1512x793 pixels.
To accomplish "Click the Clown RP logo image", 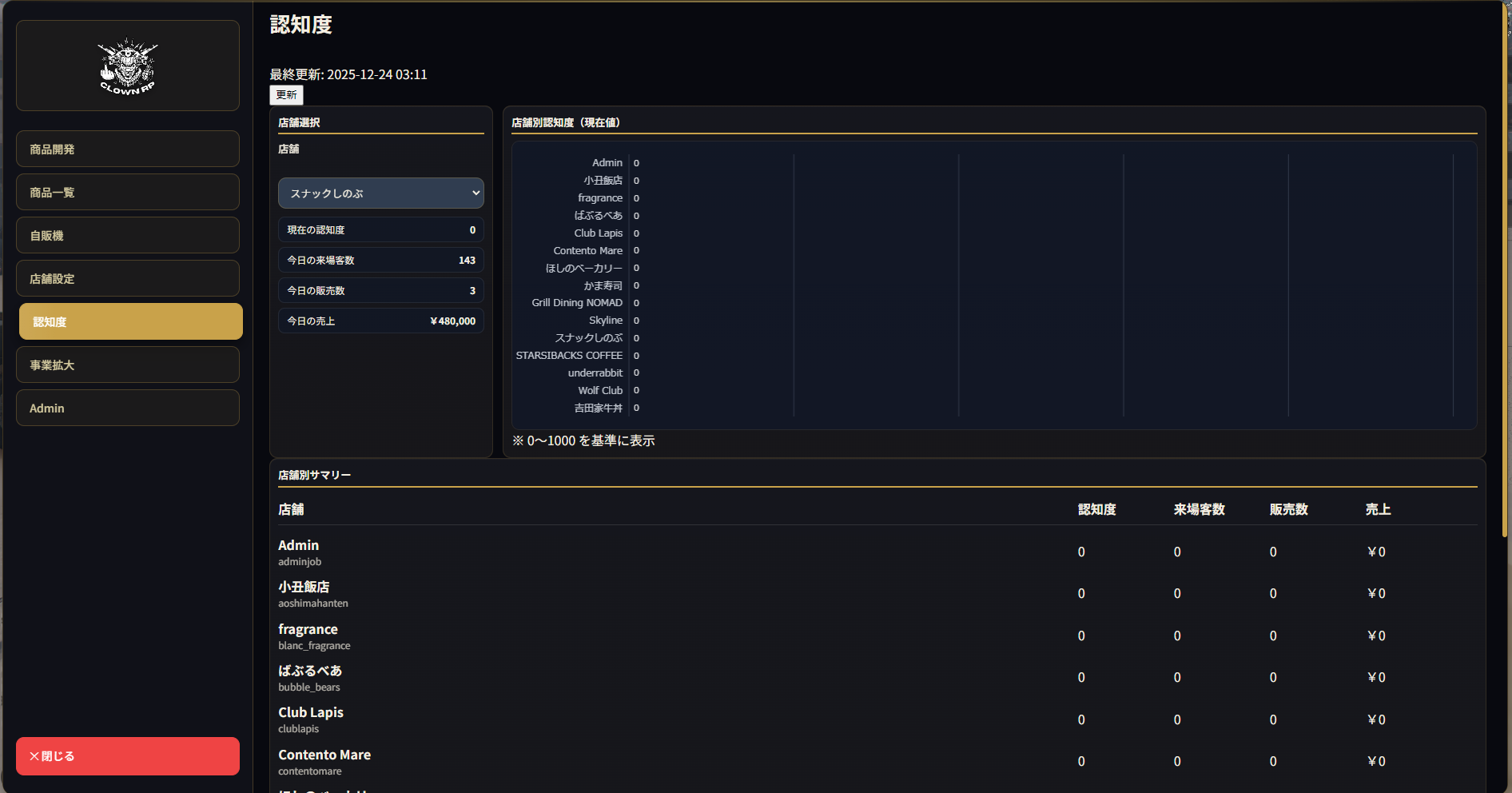I will click(128, 66).
